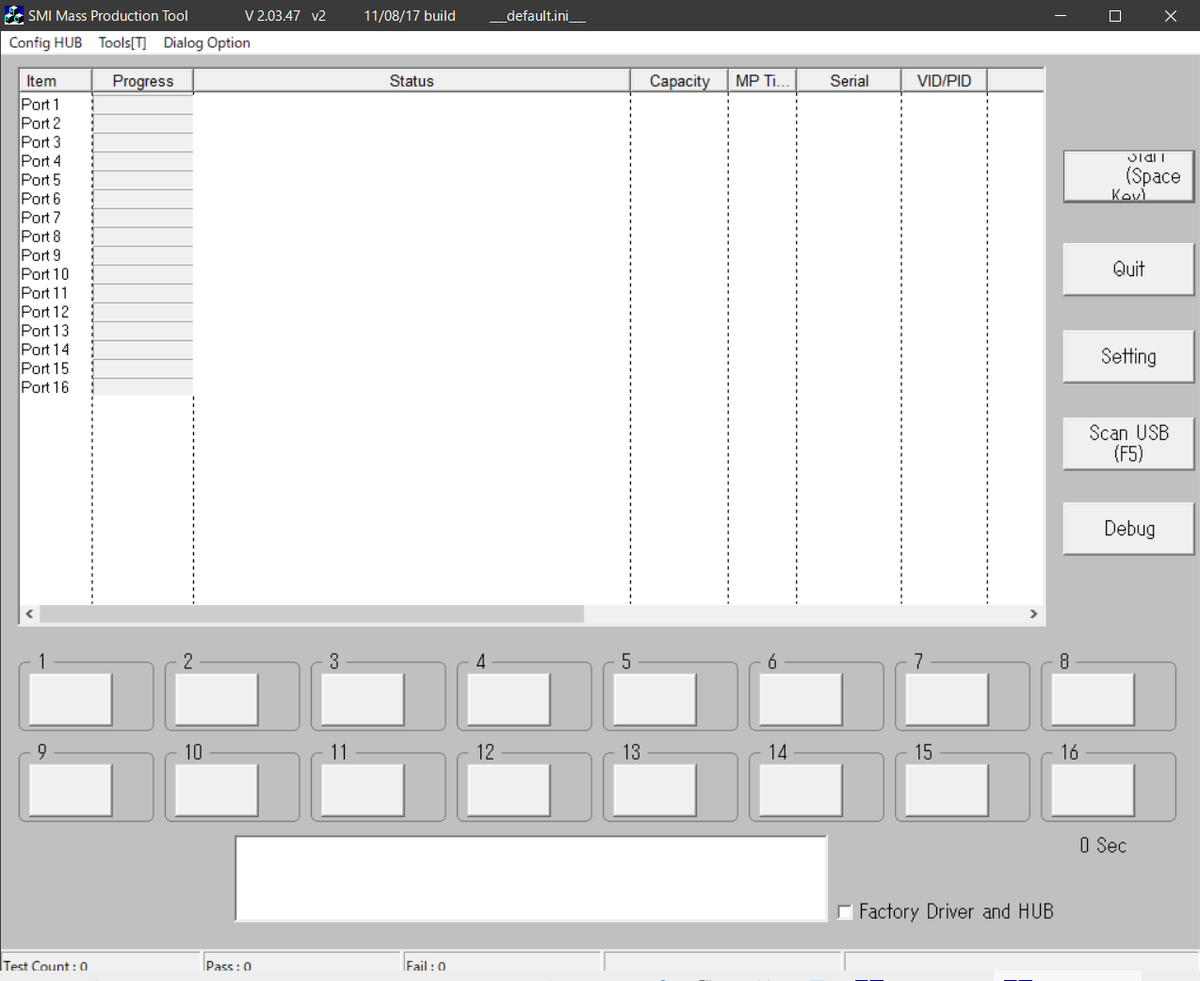Click the horizontal scrollbar thumb in port list
The height and width of the screenshot is (981, 1200).
311,614
